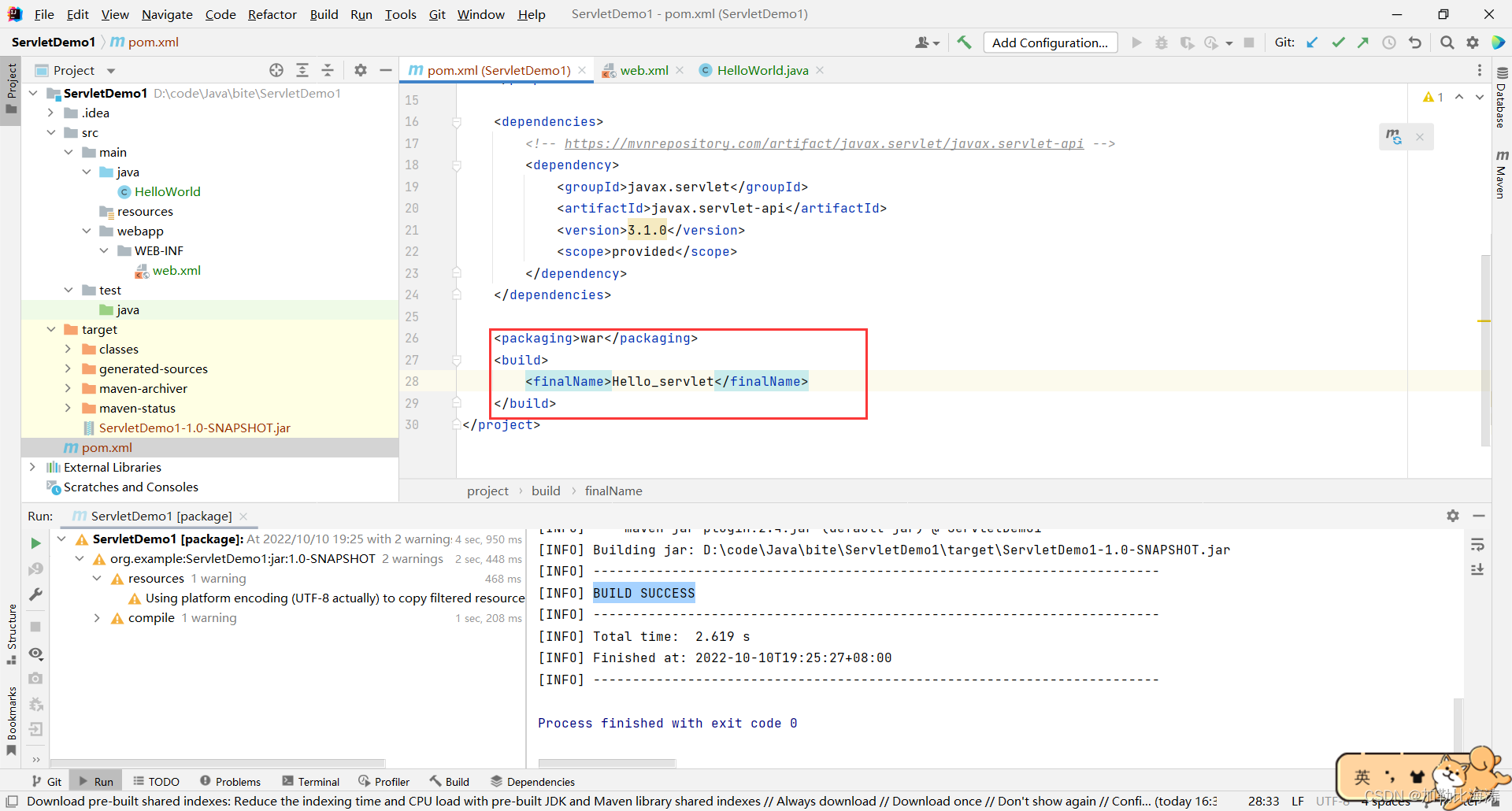Click the Git commit checkmark icon
The height and width of the screenshot is (811, 1512).
coord(1338,43)
